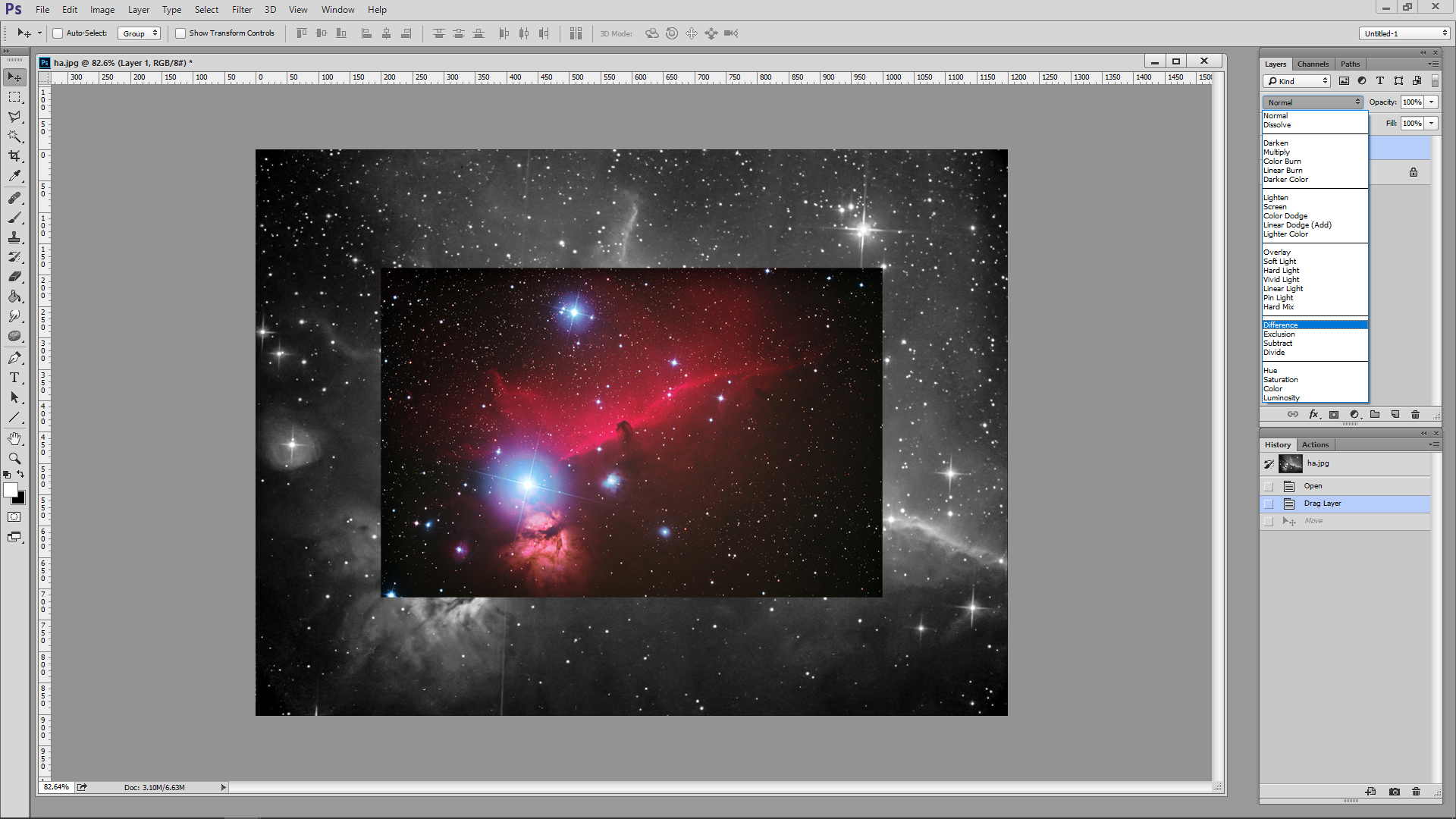Screen dimensions: 1456x819
Task: Select the Eyedropper tool
Action: [14, 176]
